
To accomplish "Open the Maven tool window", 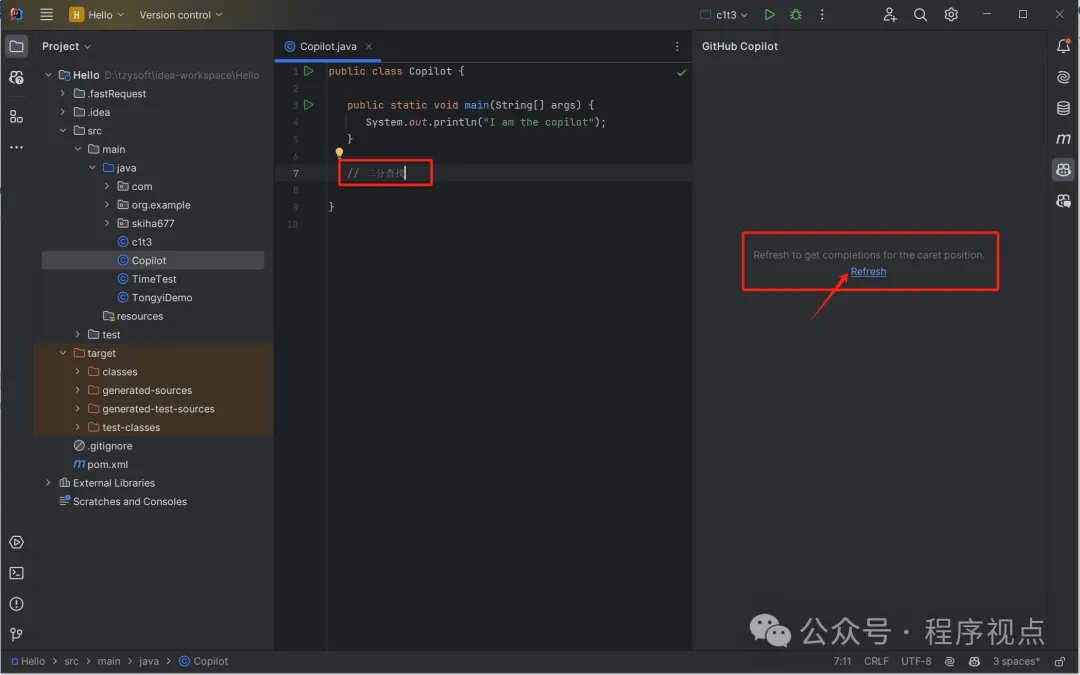I will click(1063, 138).
